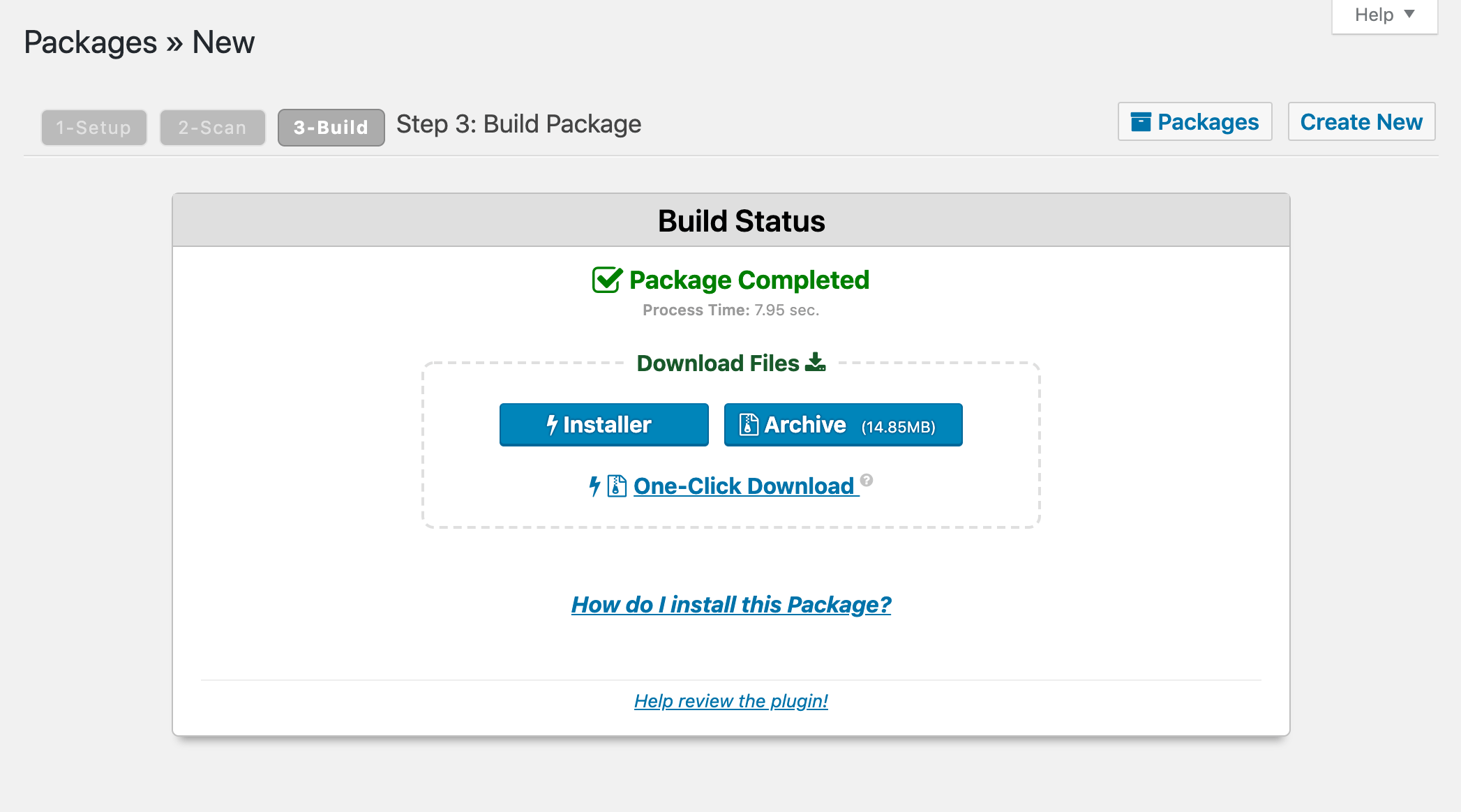
Task: Download the Archive 14.85MB file
Action: (843, 425)
